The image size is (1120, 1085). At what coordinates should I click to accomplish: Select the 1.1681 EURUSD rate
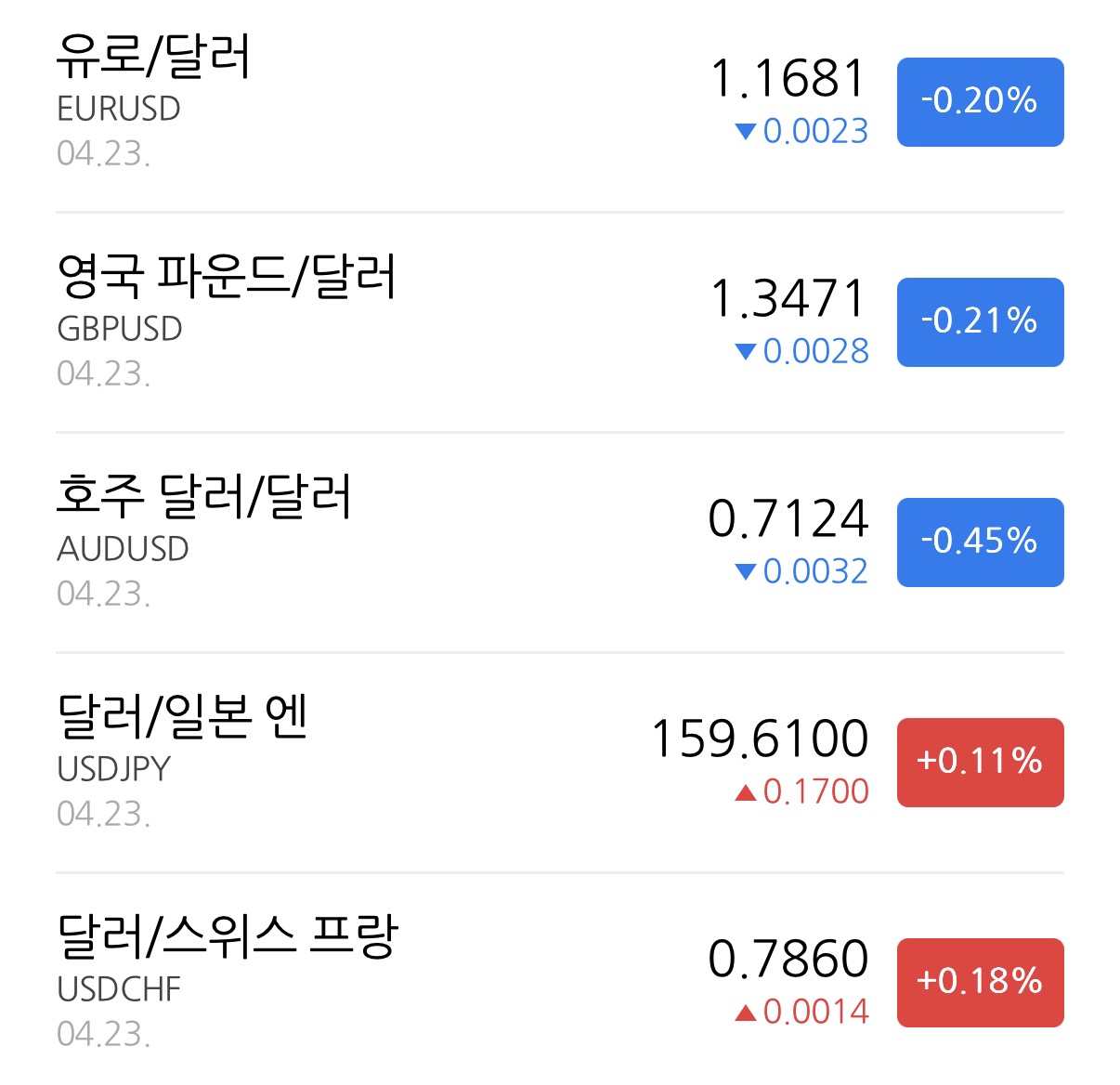point(788,78)
